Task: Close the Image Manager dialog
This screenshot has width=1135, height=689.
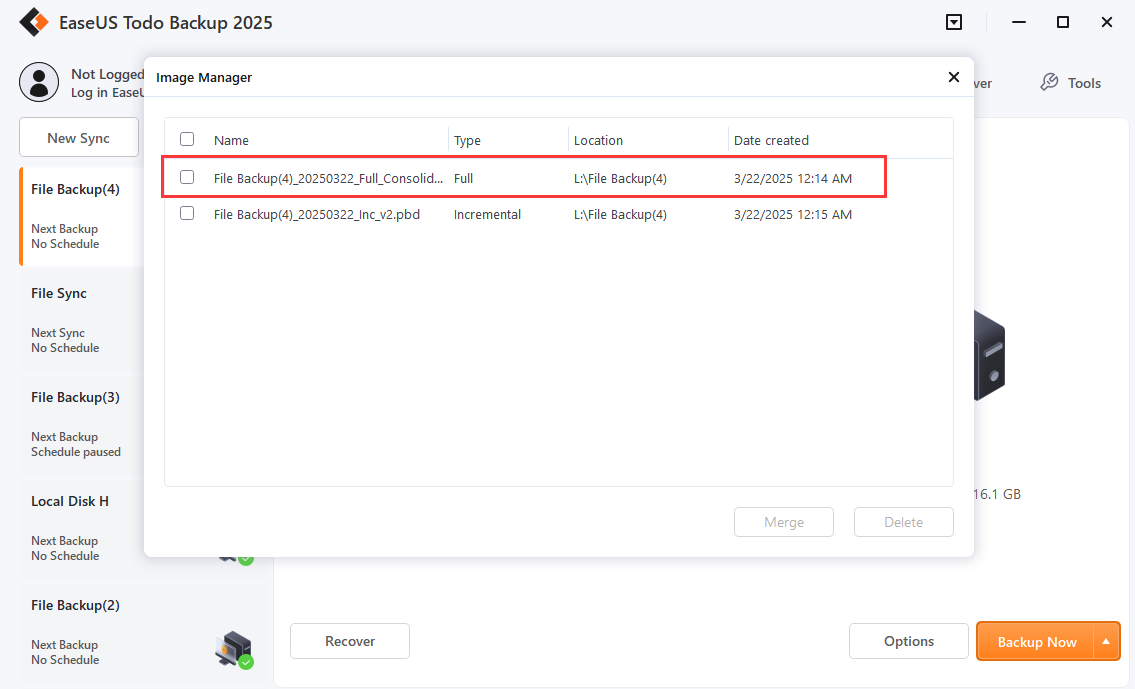Action: click(x=953, y=77)
